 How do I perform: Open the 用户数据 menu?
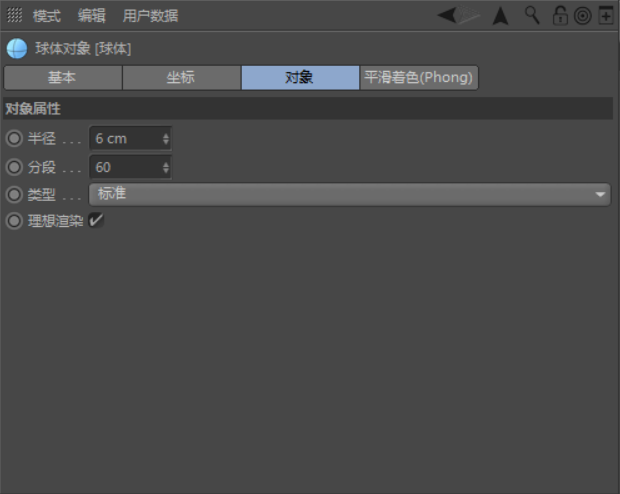point(150,16)
